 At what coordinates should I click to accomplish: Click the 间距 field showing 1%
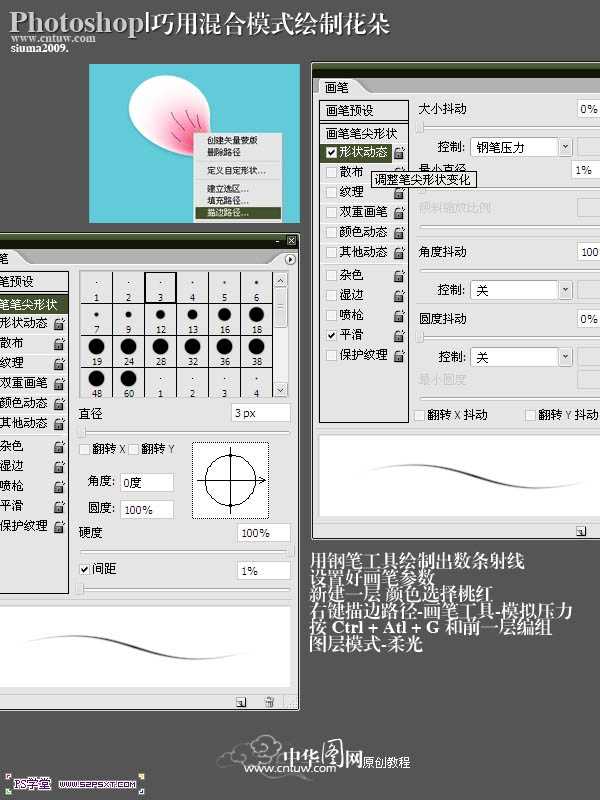(264, 571)
